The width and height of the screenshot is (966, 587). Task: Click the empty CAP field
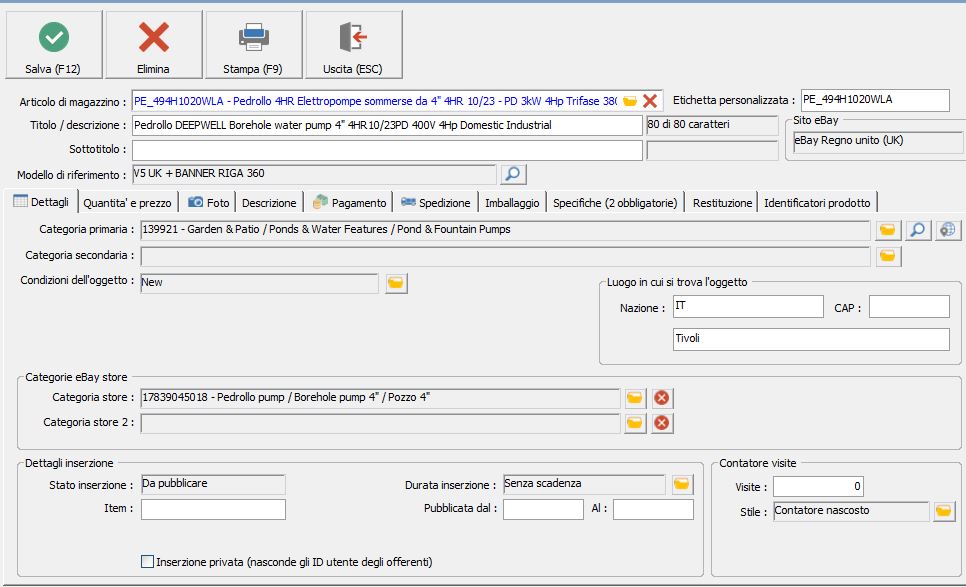(x=909, y=306)
